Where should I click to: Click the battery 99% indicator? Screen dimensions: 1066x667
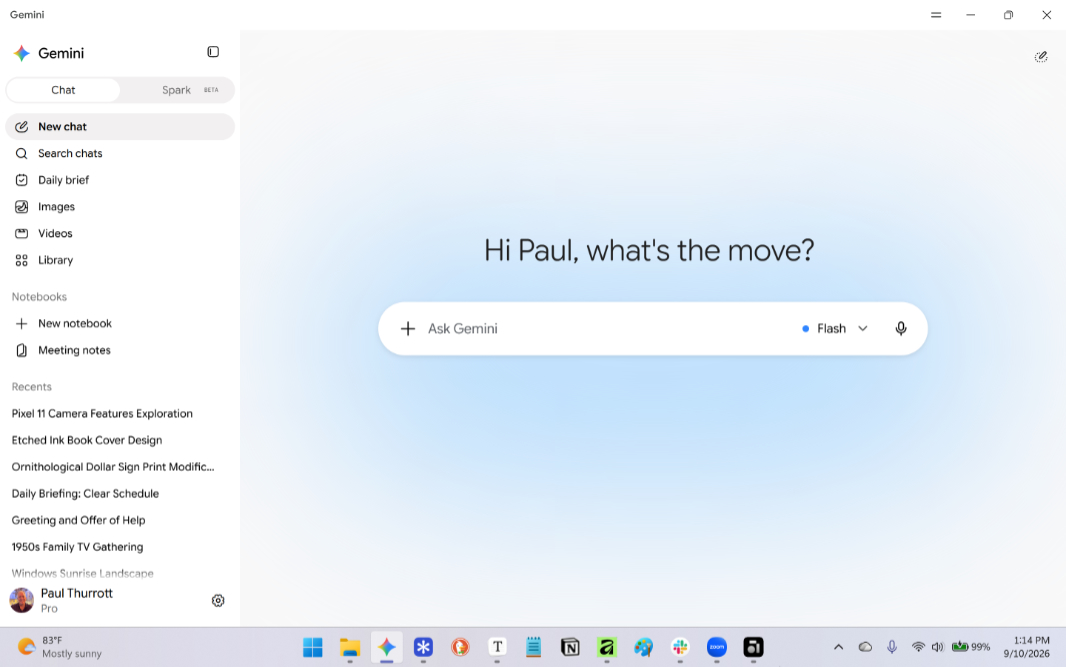[x=971, y=647]
